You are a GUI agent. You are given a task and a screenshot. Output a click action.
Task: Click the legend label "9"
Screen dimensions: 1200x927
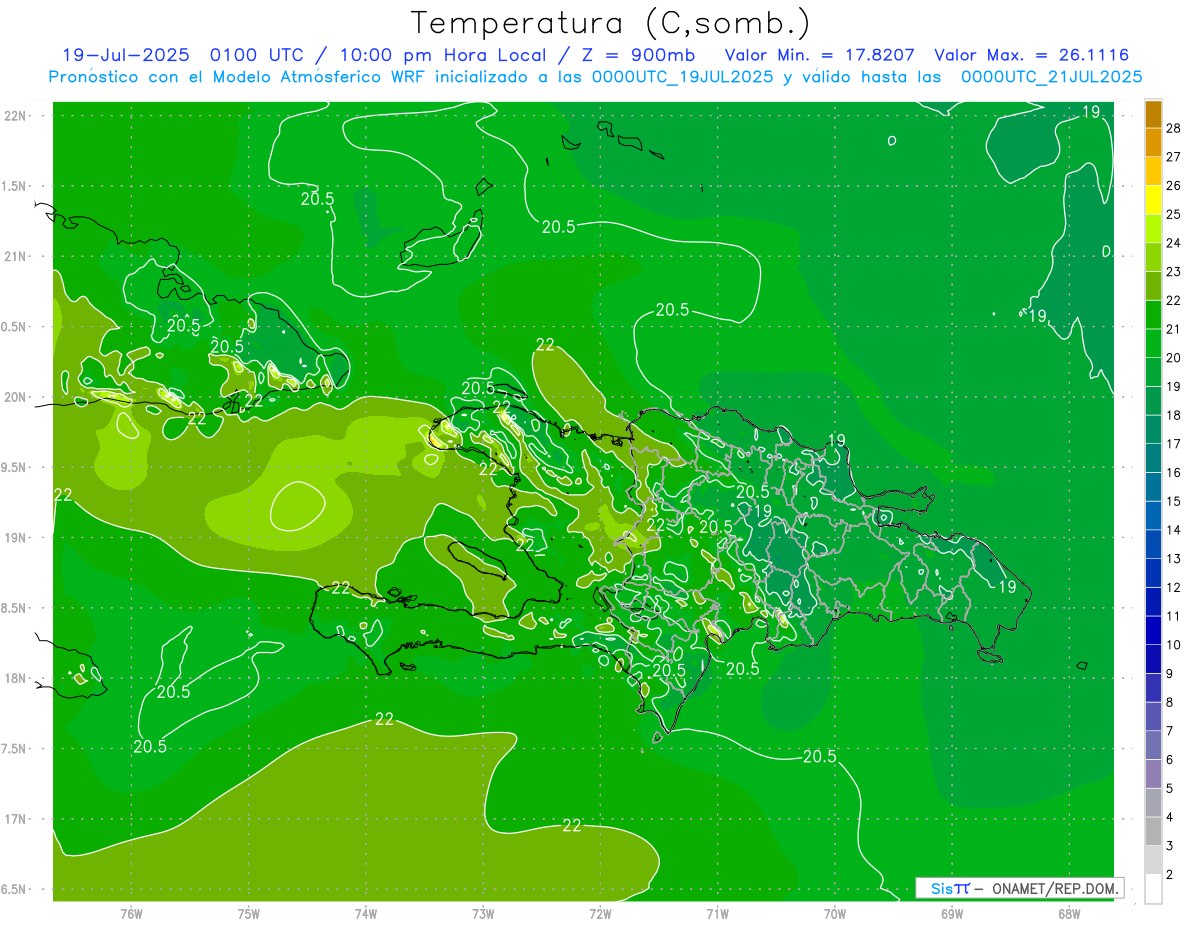pos(1170,674)
